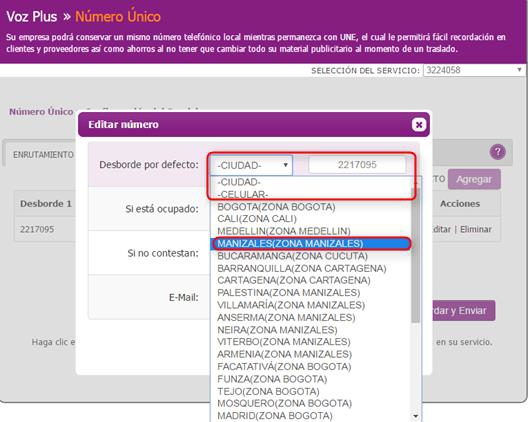This screenshot has width=528, height=422.
Task: Pick BUCARAMANGA(ZONA CUCUTA) option
Action: (x=311, y=256)
